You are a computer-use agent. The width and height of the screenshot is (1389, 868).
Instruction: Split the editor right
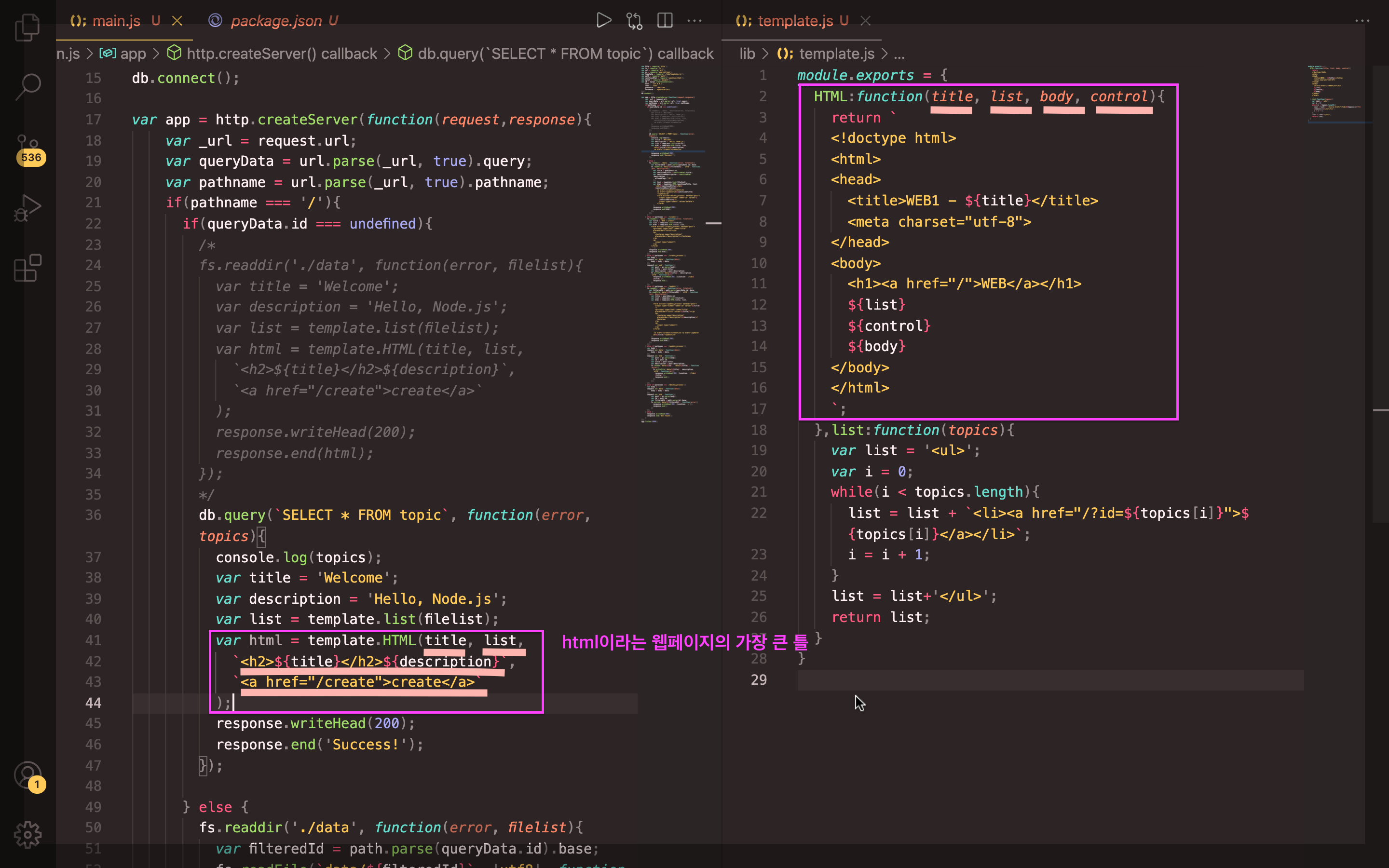pyautogui.click(x=665, y=21)
